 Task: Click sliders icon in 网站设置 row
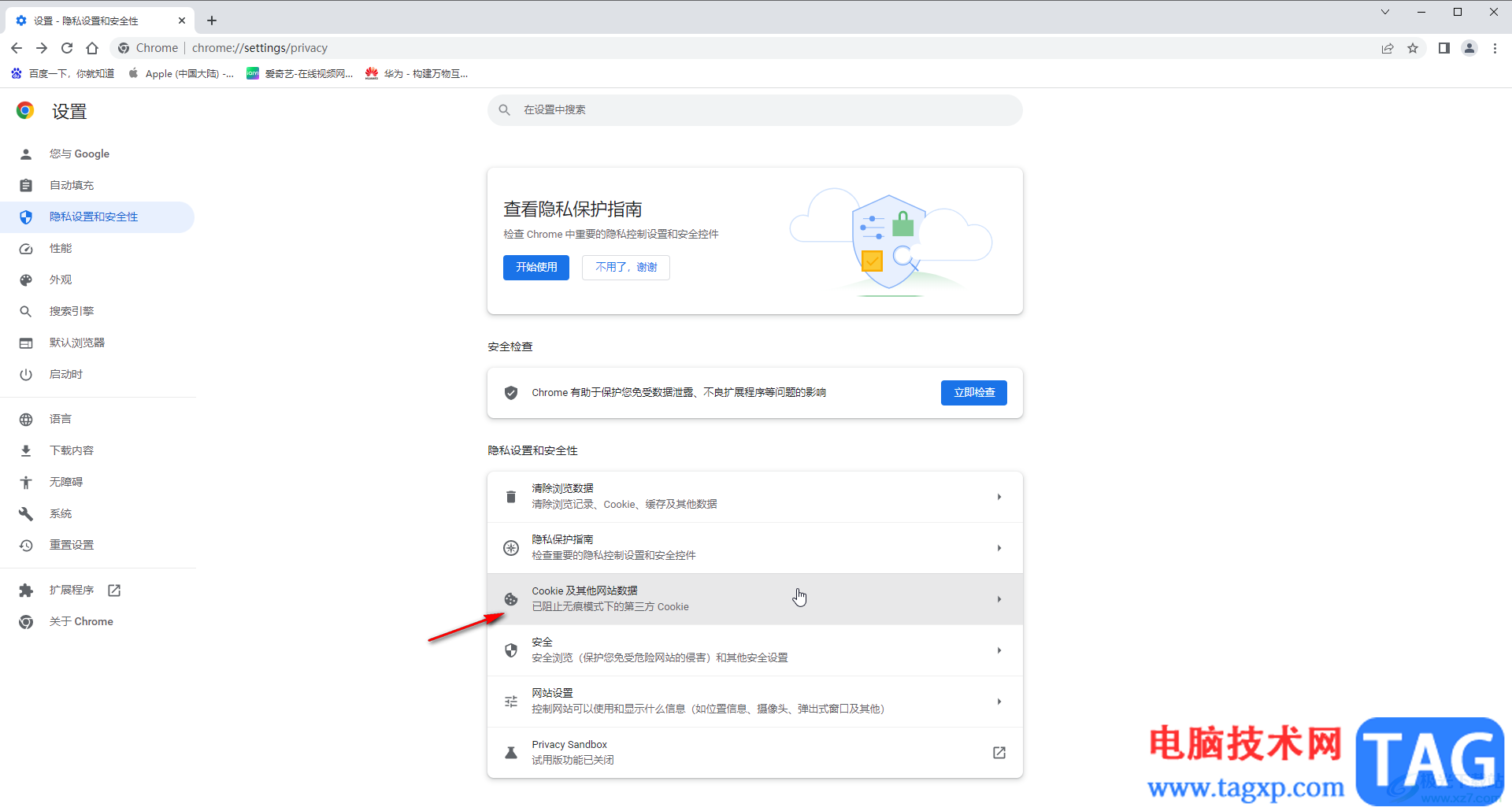pos(511,702)
